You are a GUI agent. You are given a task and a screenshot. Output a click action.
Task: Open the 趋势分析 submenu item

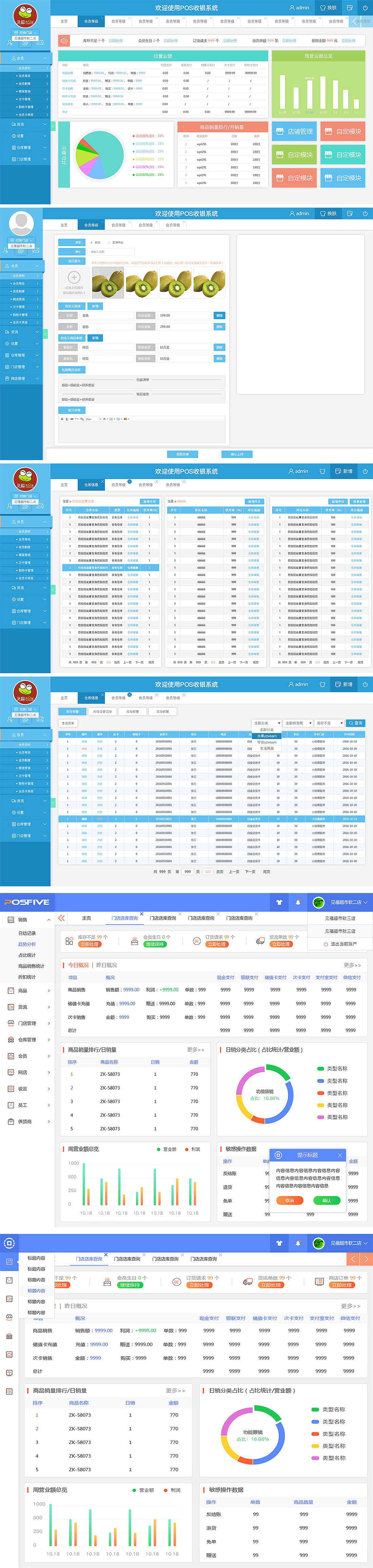27,944
